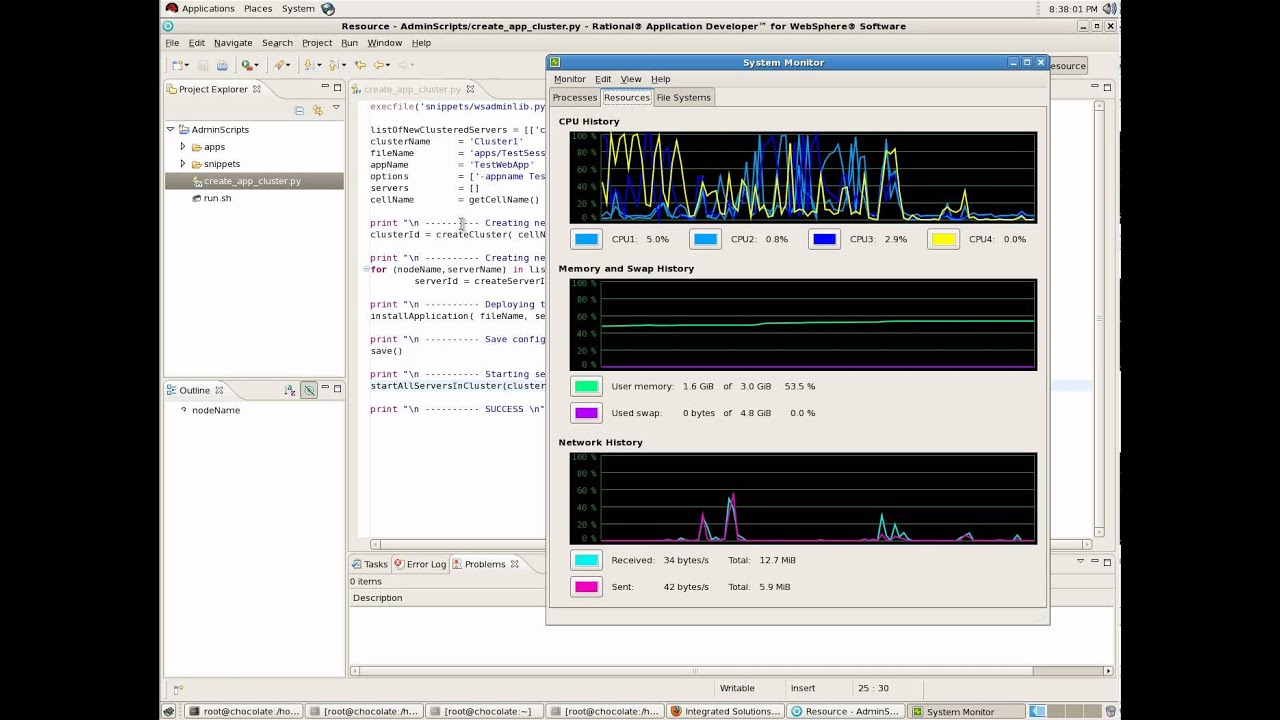Click the Print toolbar icon
Screen dimensions: 1280x720
[x=222, y=65]
